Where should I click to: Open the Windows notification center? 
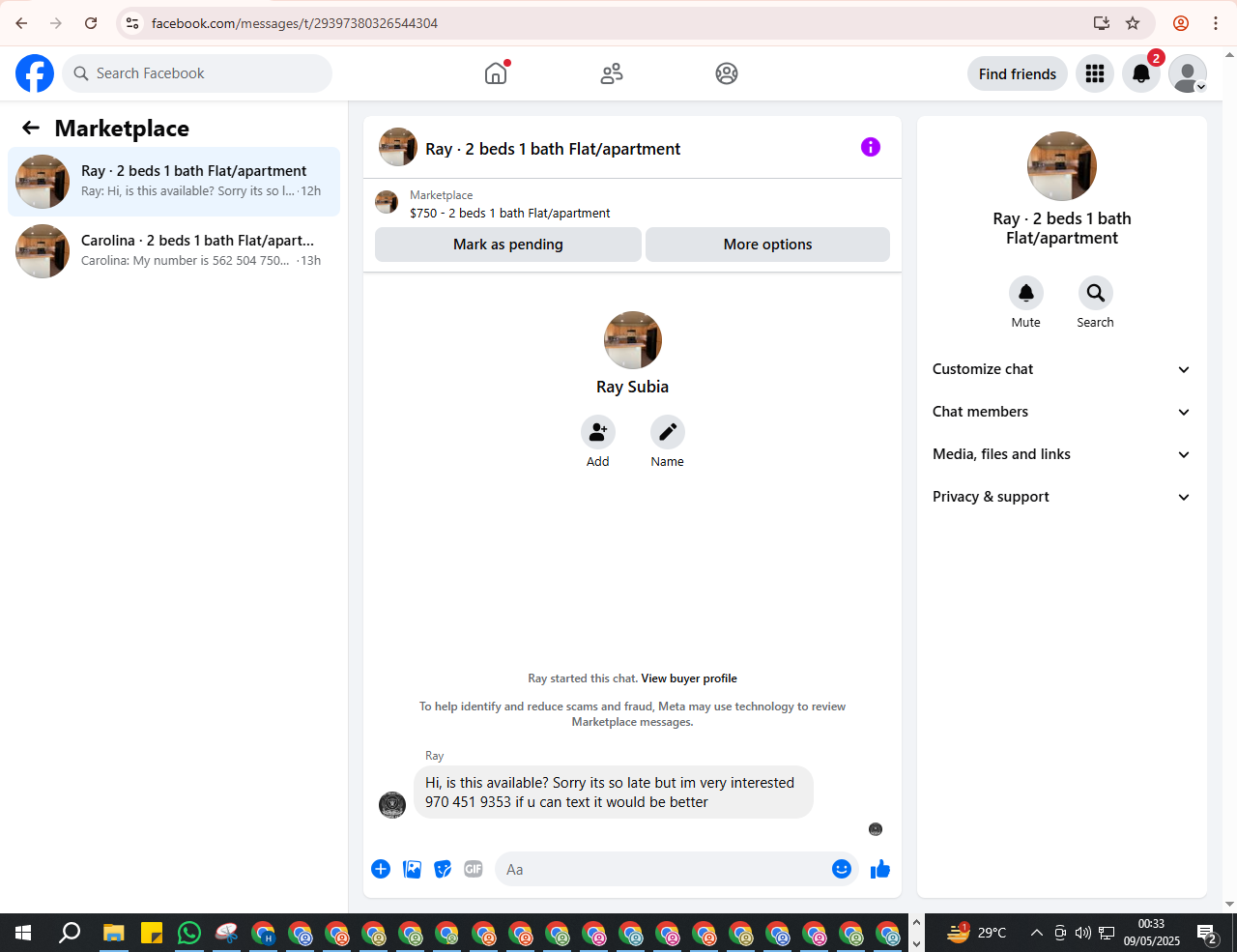click(1208, 933)
